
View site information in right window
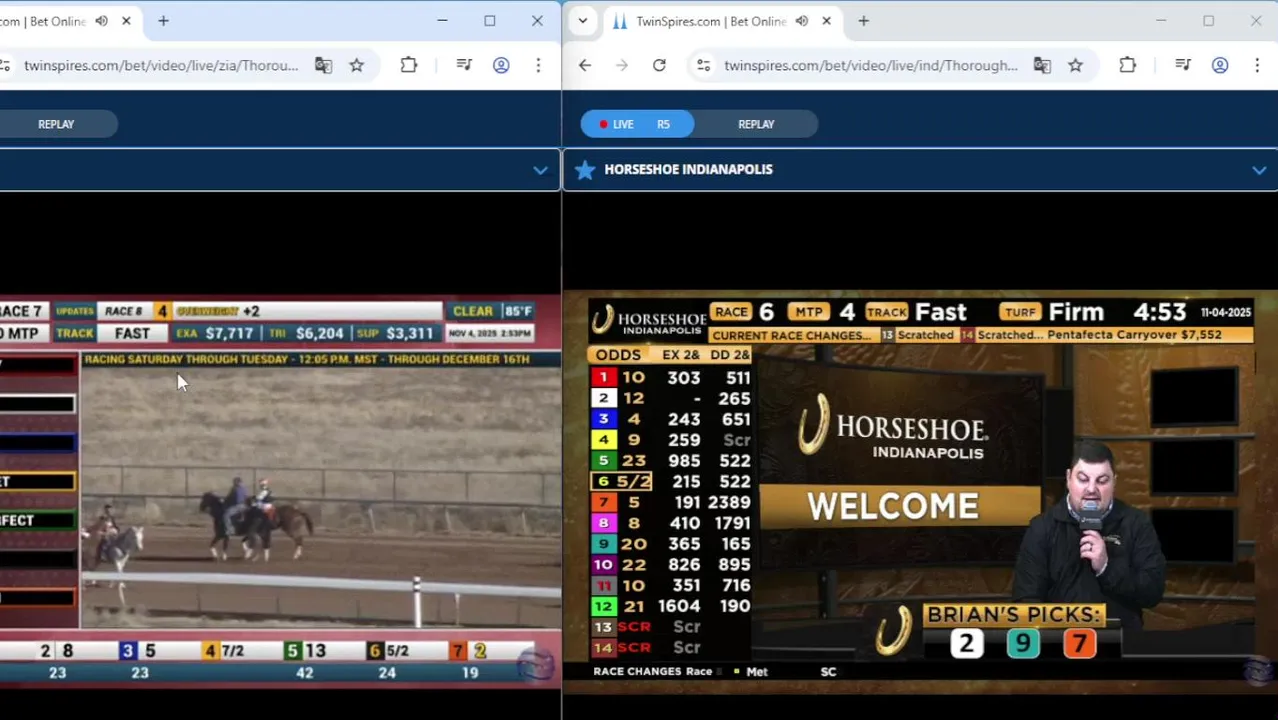coord(704,65)
